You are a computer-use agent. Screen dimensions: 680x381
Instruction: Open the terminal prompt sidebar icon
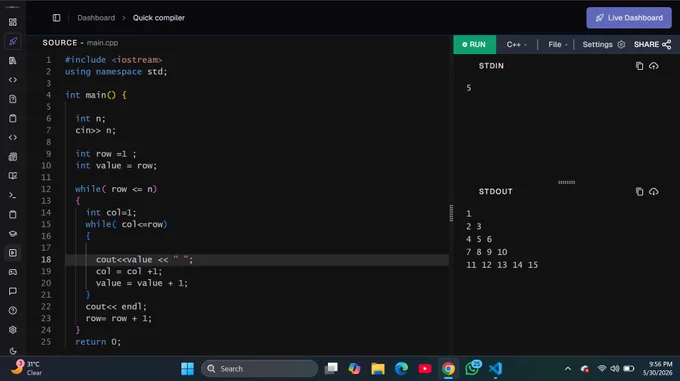(13, 195)
